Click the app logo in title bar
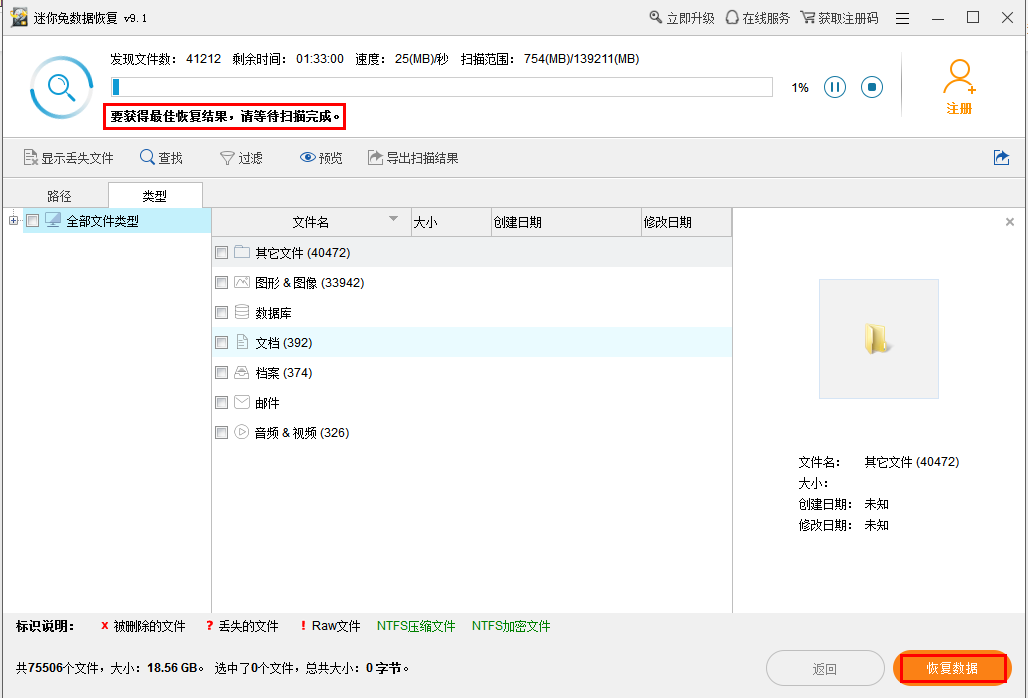Image resolution: width=1028 pixels, height=698 pixels. [19, 18]
